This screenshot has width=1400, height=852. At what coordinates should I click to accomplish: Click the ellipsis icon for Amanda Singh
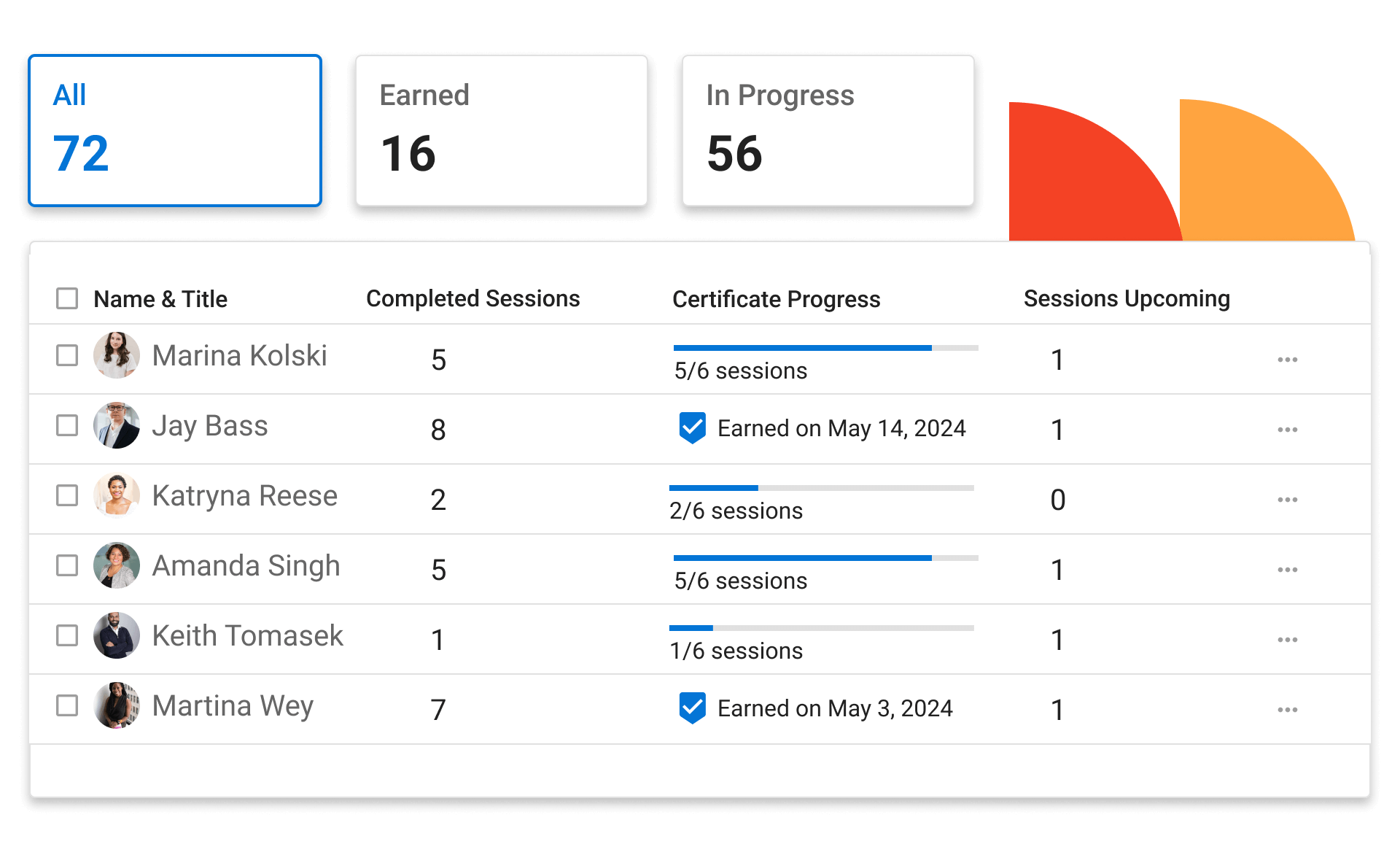(x=1287, y=570)
